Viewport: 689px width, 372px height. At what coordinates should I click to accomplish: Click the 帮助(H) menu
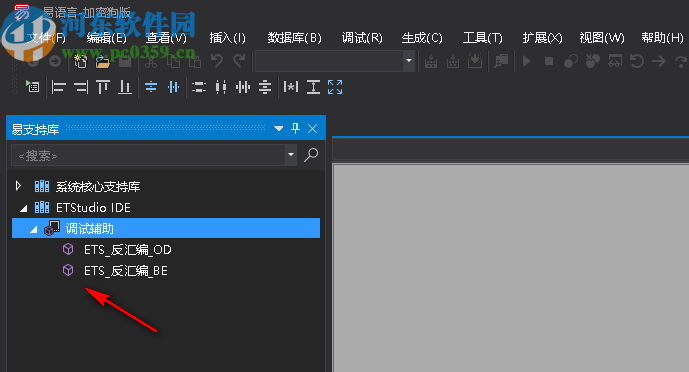pyautogui.click(x=662, y=38)
